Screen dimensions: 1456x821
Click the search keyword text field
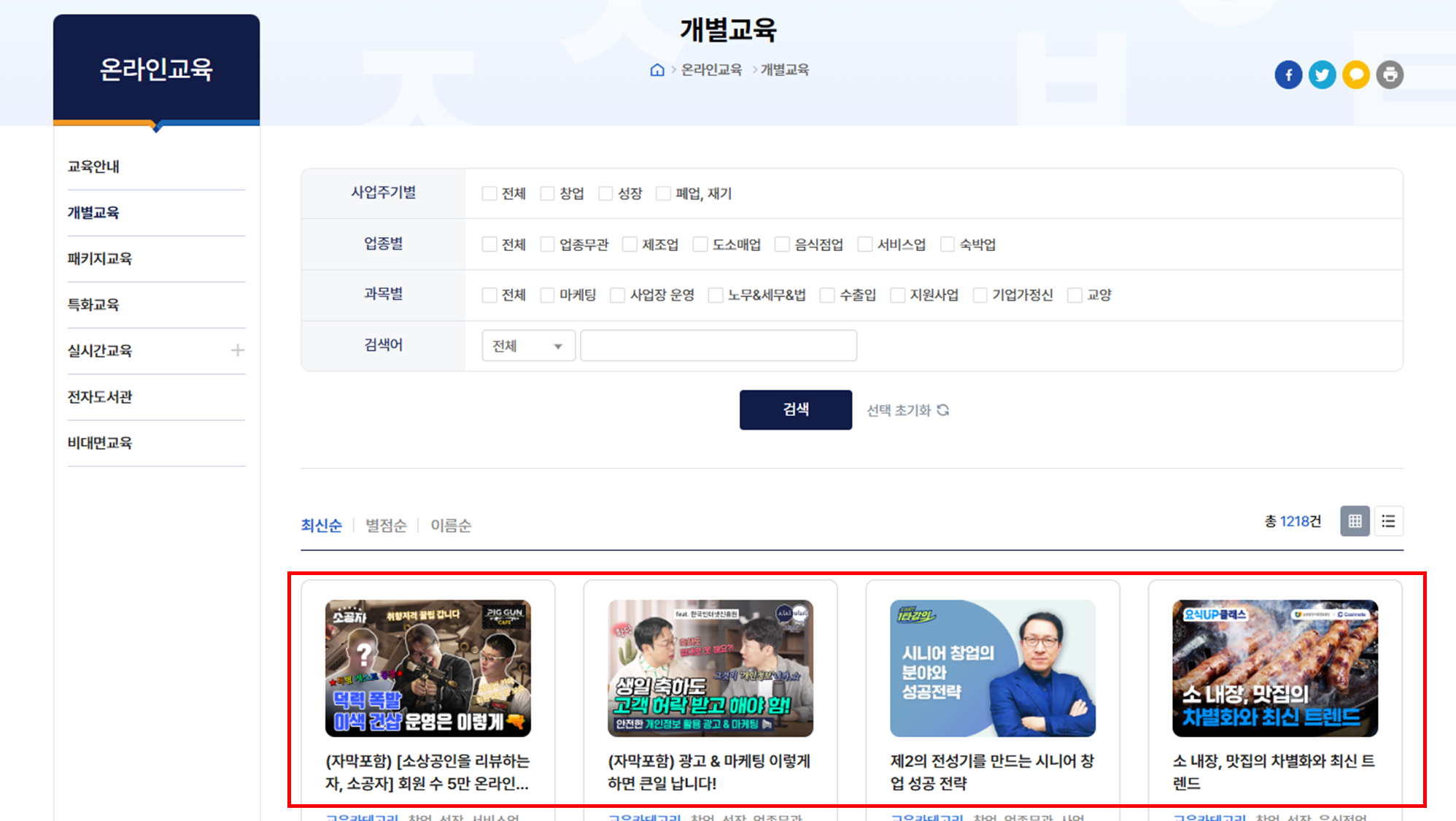pyautogui.click(x=718, y=346)
